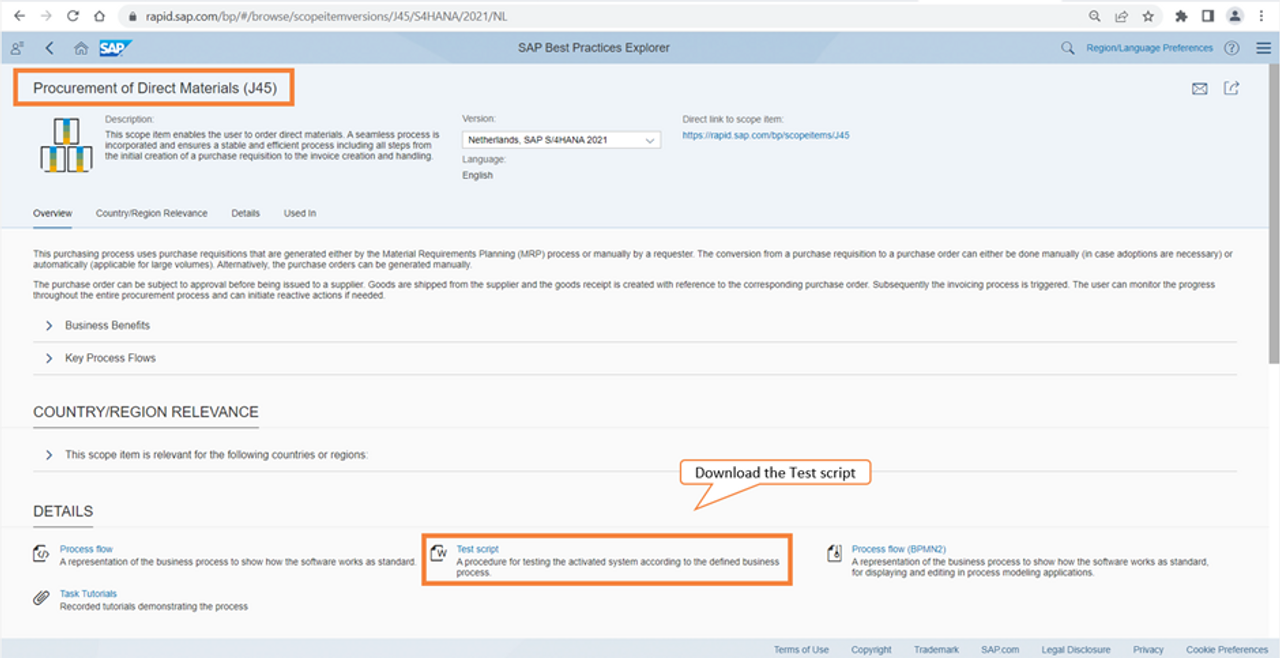
Task: Click the Task Tutorials paperclip icon
Action: pos(41,598)
